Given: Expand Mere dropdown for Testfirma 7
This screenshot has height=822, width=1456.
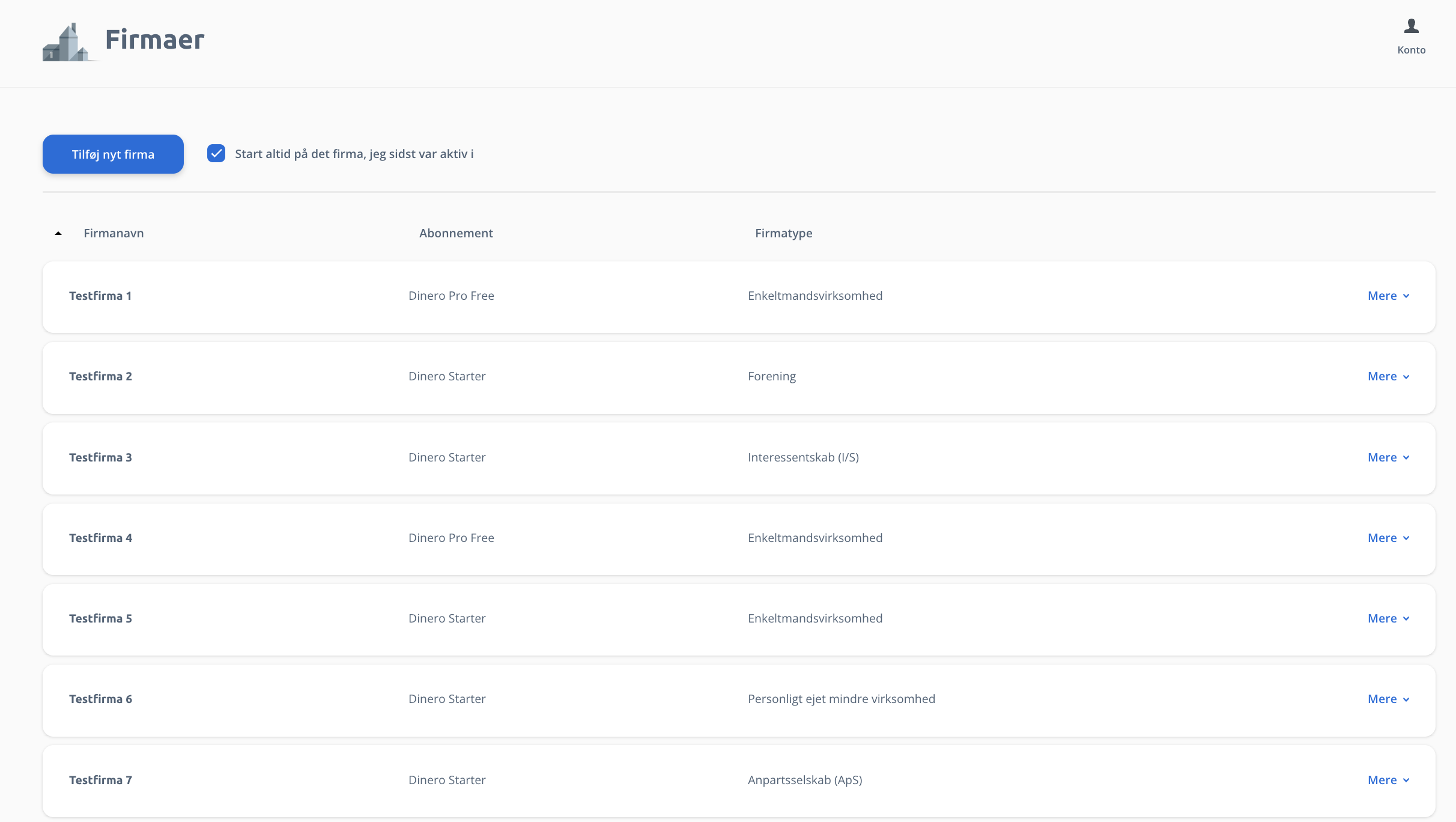Looking at the screenshot, I should [x=1388, y=780].
